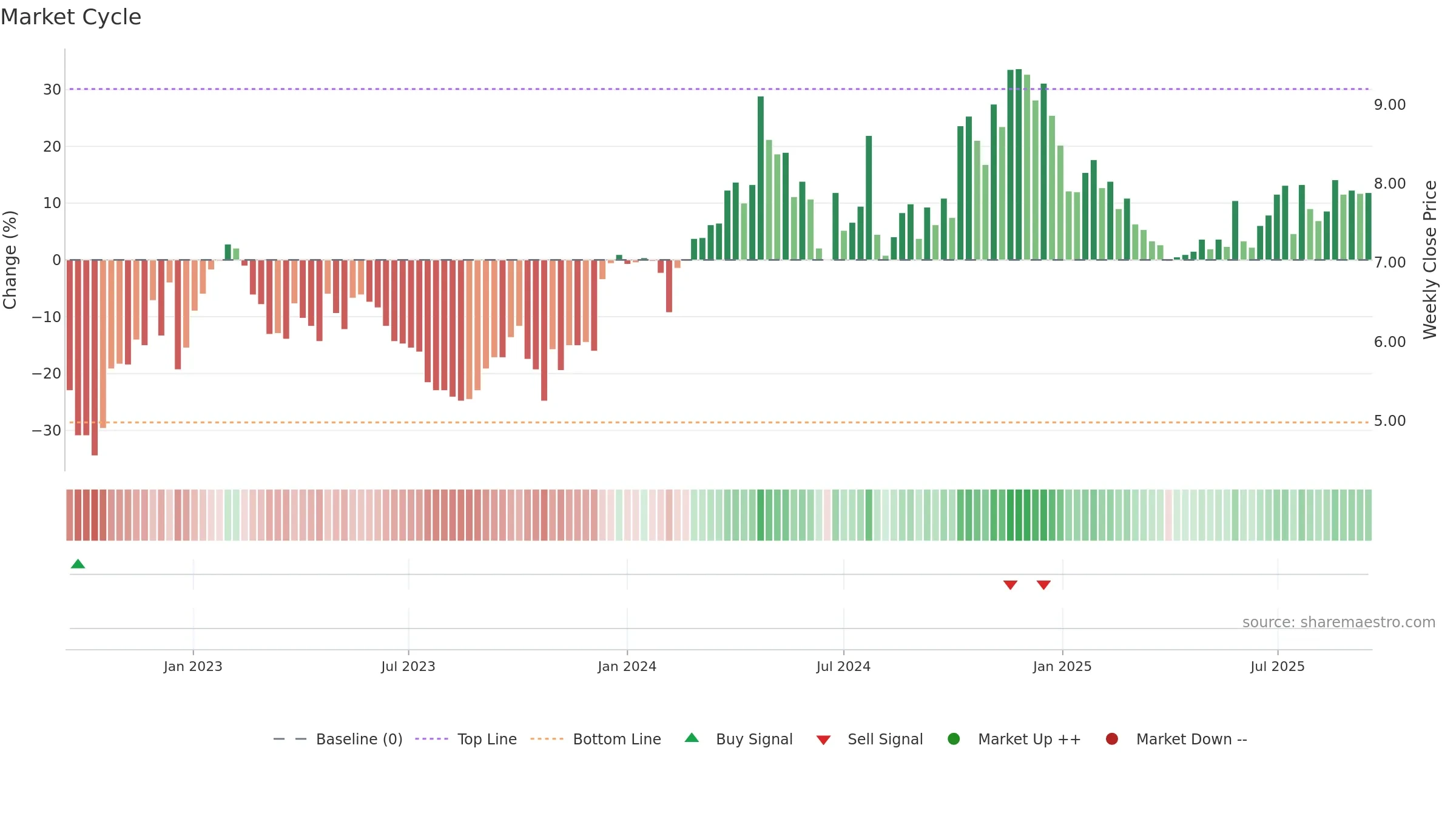
Task: Click the red Market Down circle icon in the legend
Action: click(x=1112, y=739)
